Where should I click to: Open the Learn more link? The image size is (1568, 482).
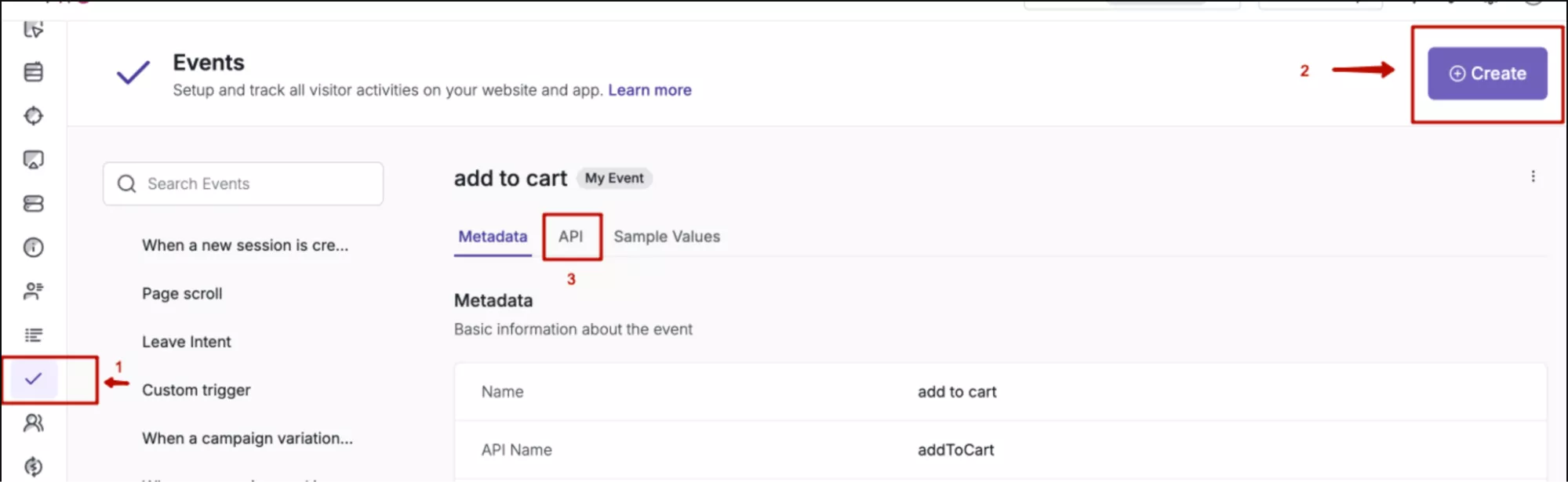click(x=649, y=89)
